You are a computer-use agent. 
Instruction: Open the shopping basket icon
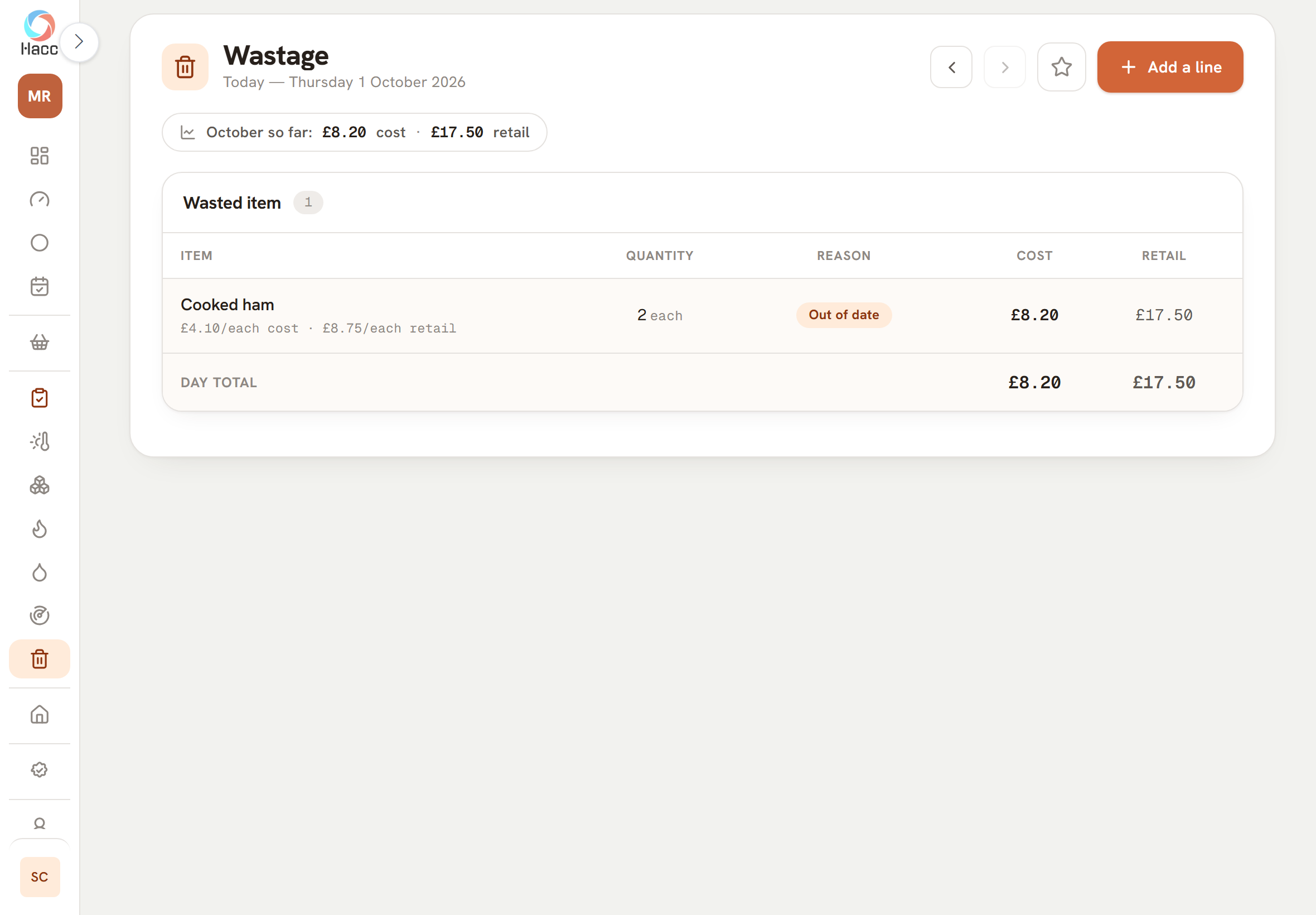pyautogui.click(x=40, y=342)
